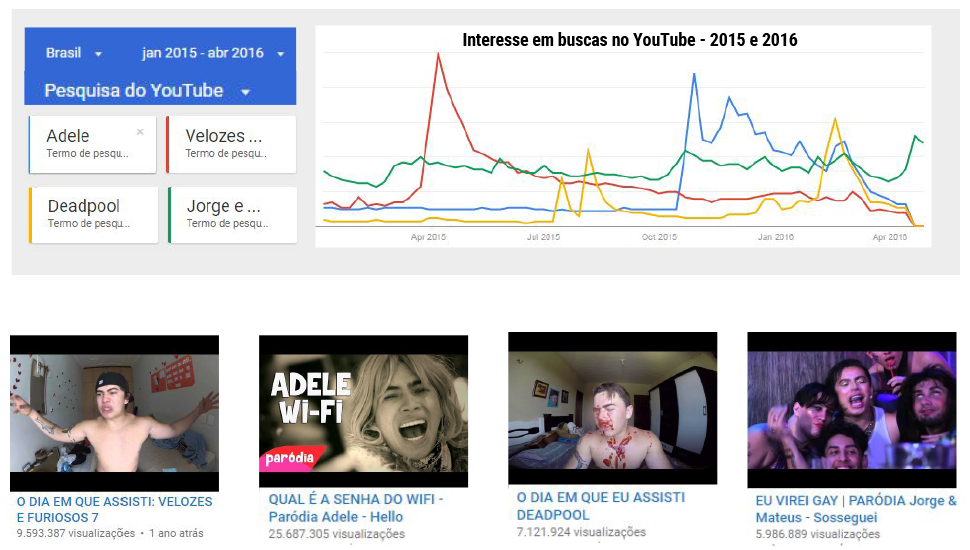Click the 7.121.924 visualizações view count

click(x=581, y=532)
